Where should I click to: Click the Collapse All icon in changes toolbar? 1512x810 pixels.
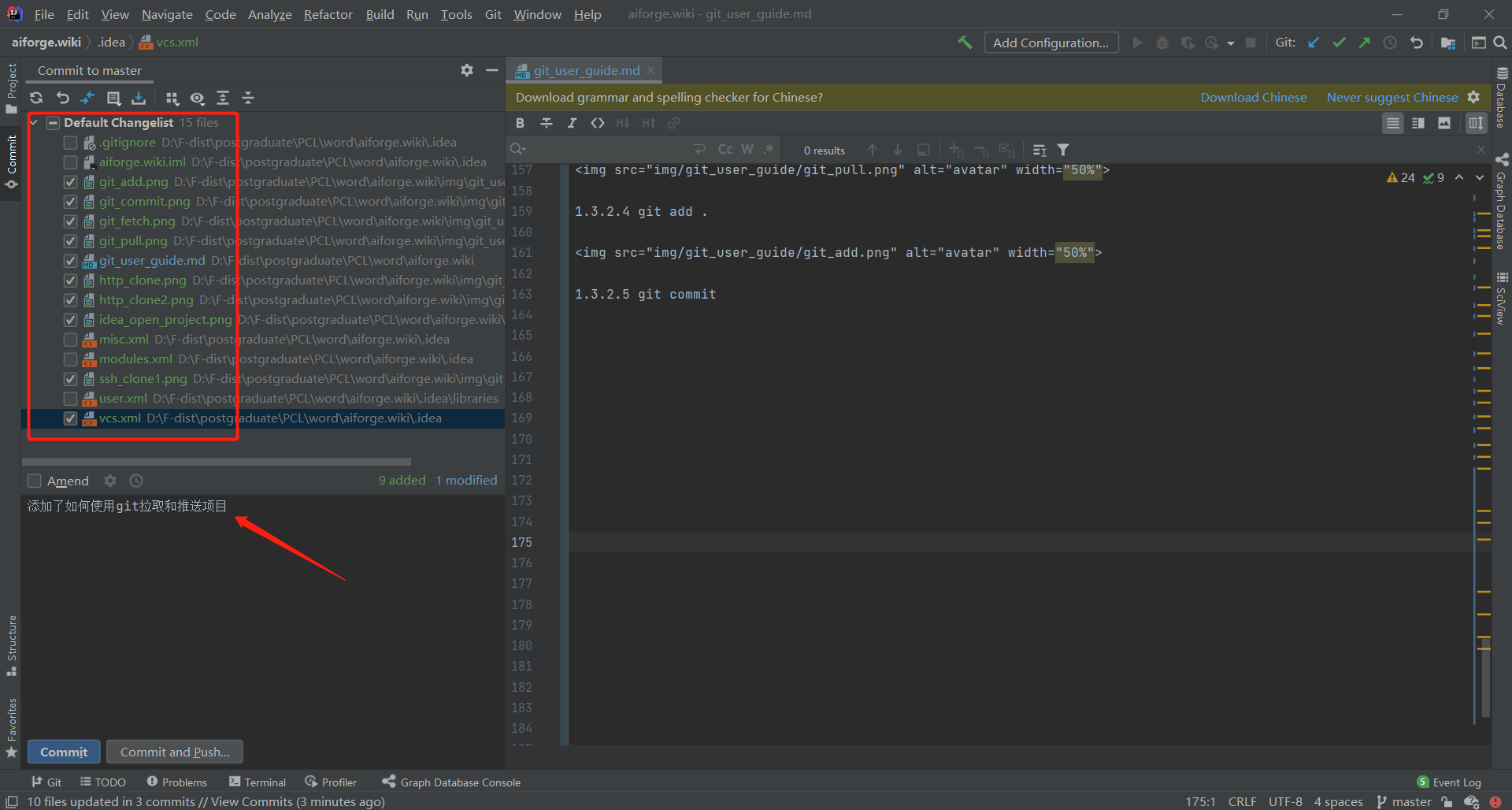click(x=248, y=98)
